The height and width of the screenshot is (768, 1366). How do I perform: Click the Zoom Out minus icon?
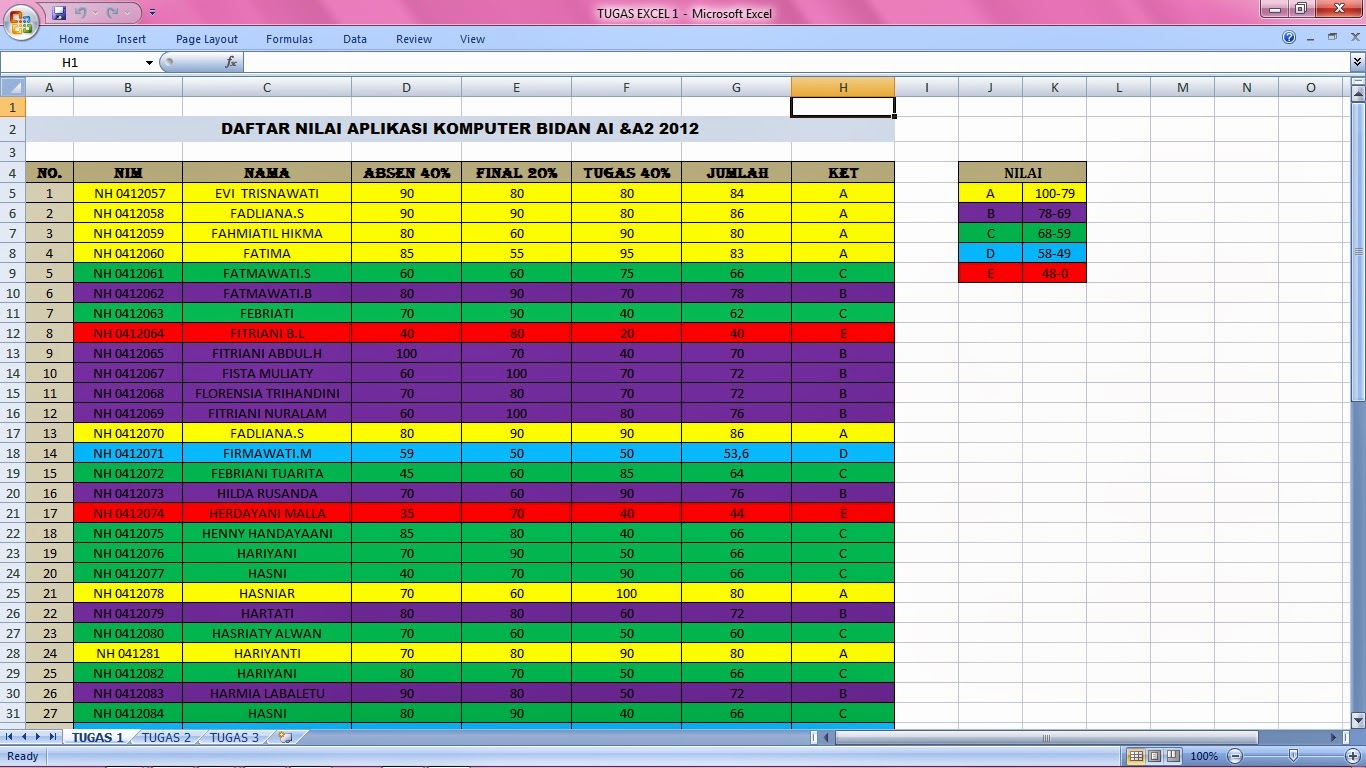pos(1236,756)
